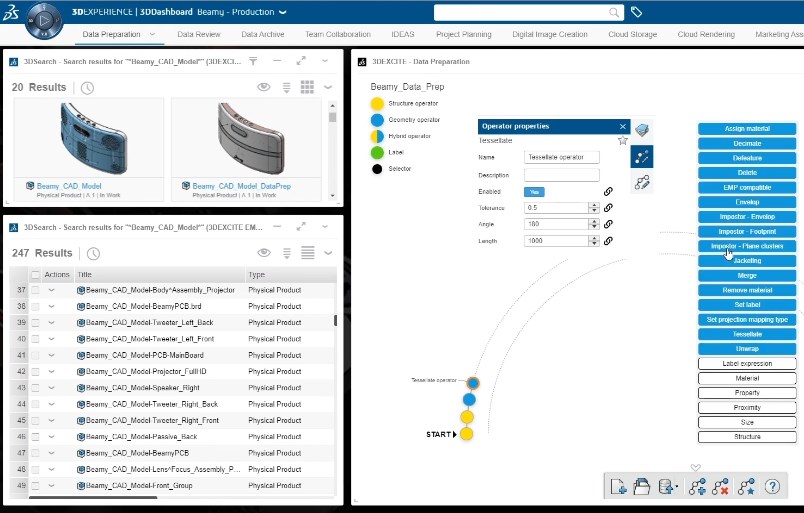This screenshot has height=513, width=804.
Task: Switch to IDEAS tab
Action: coord(403,34)
